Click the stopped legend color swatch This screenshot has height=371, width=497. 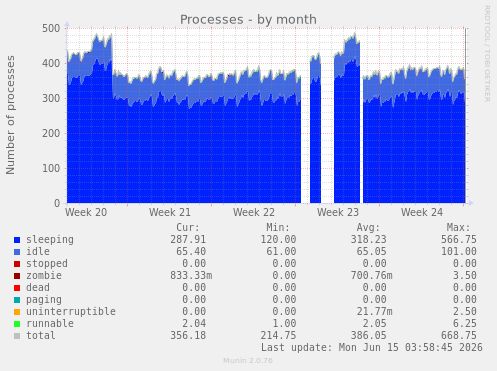17,264
